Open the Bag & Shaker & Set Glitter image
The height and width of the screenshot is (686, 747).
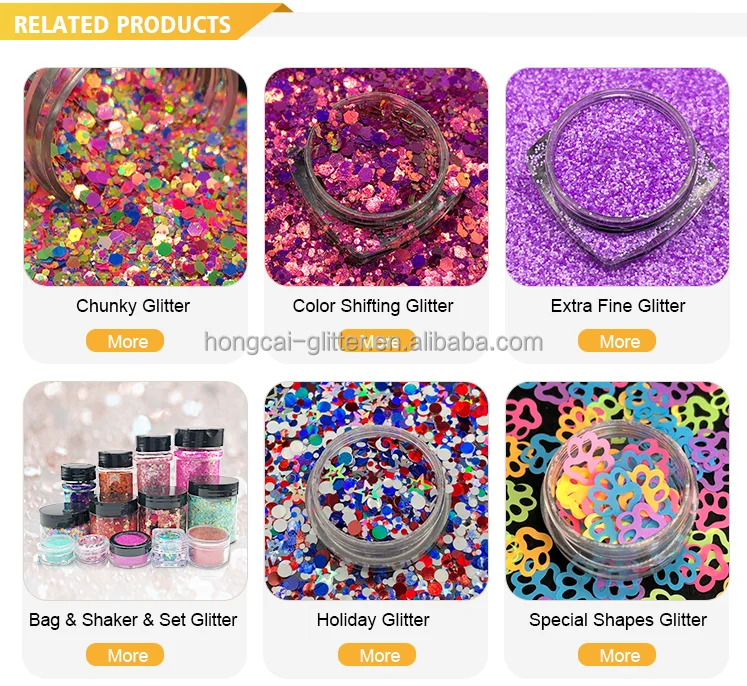point(135,490)
